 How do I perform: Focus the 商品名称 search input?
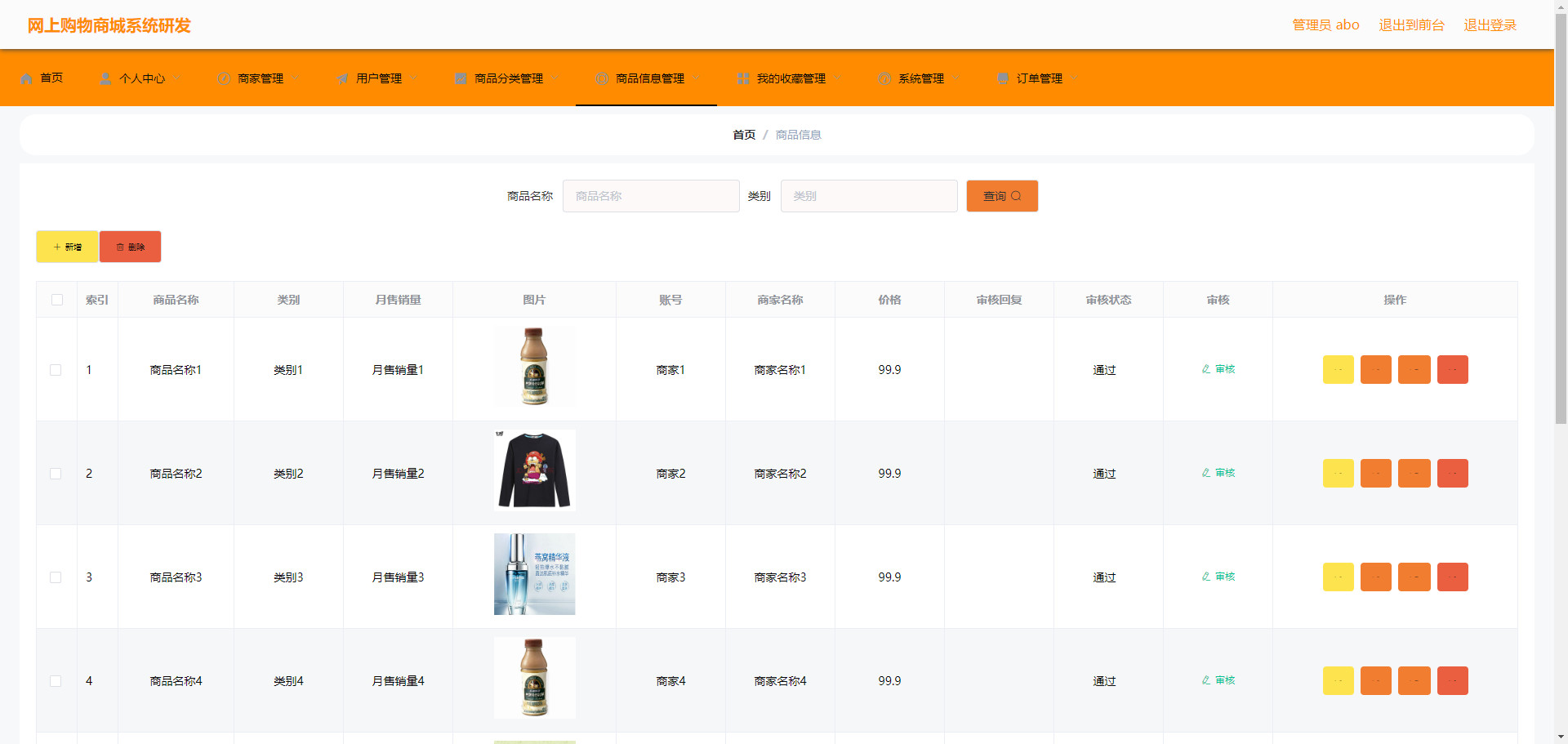[651, 196]
